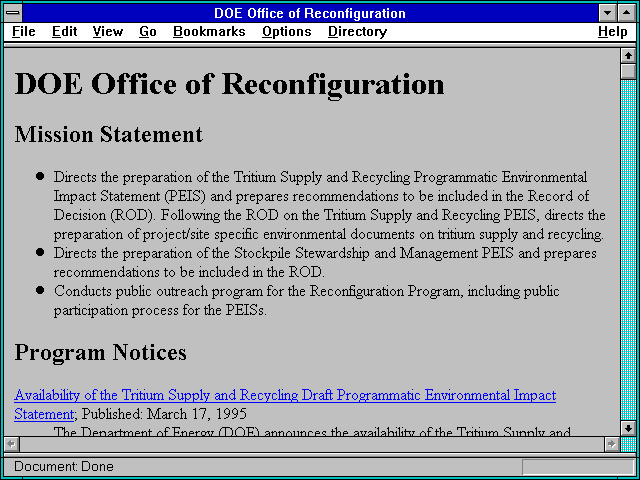Click the progress indicator box in status bar
This screenshot has width=640, height=480.
578,467
